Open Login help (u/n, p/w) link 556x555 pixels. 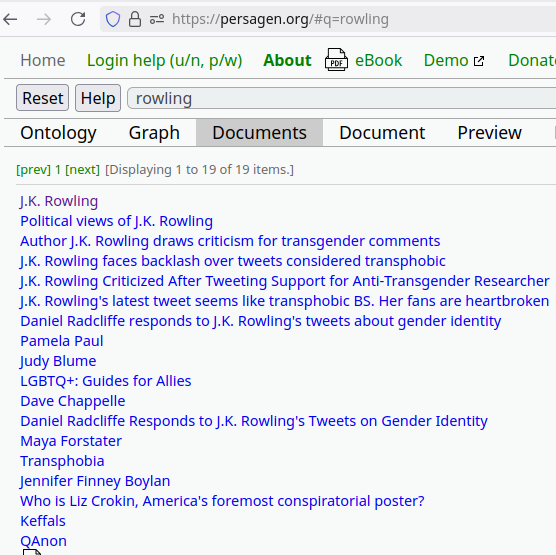pyautogui.click(x=165, y=61)
